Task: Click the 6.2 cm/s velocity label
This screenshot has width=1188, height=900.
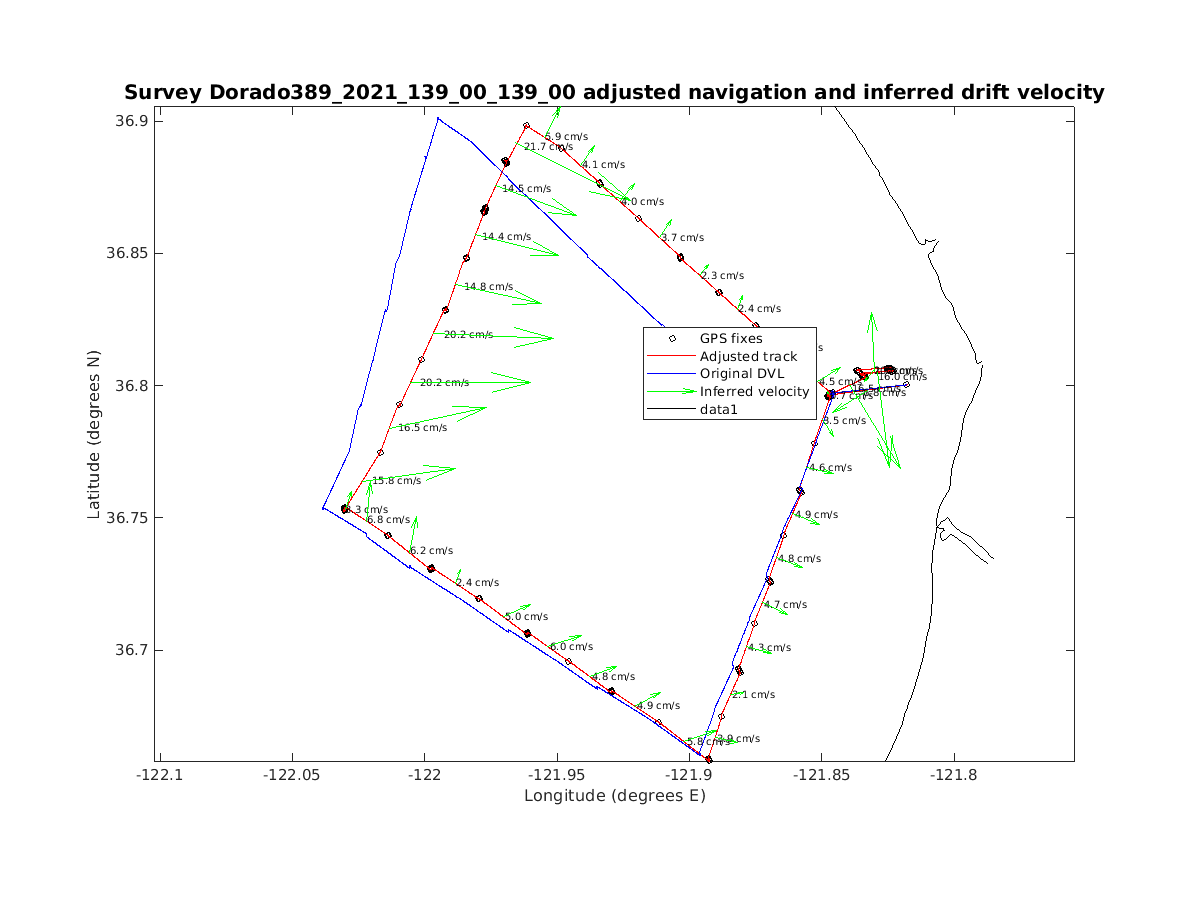Action: pos(431,551)
